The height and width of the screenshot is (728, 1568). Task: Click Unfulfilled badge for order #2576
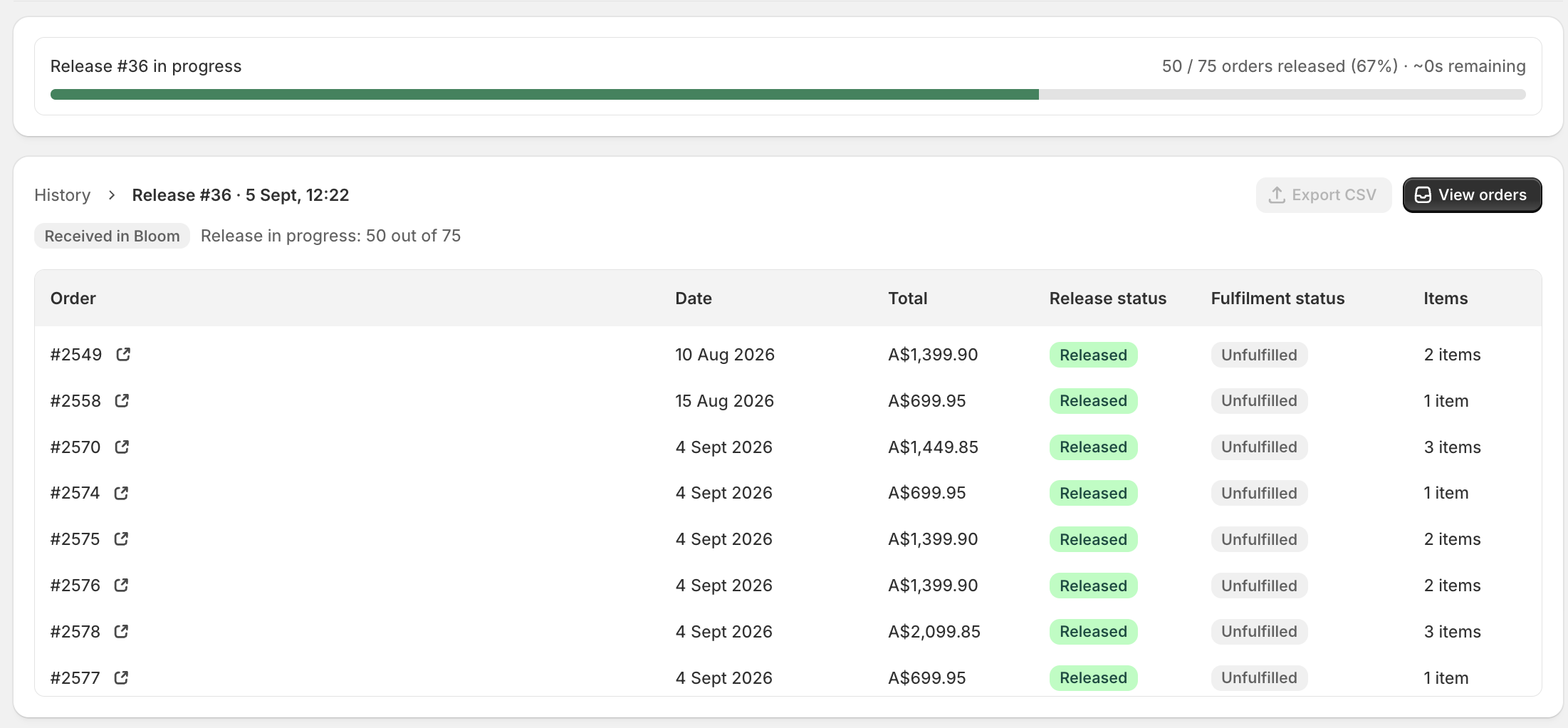point(1259,586)
